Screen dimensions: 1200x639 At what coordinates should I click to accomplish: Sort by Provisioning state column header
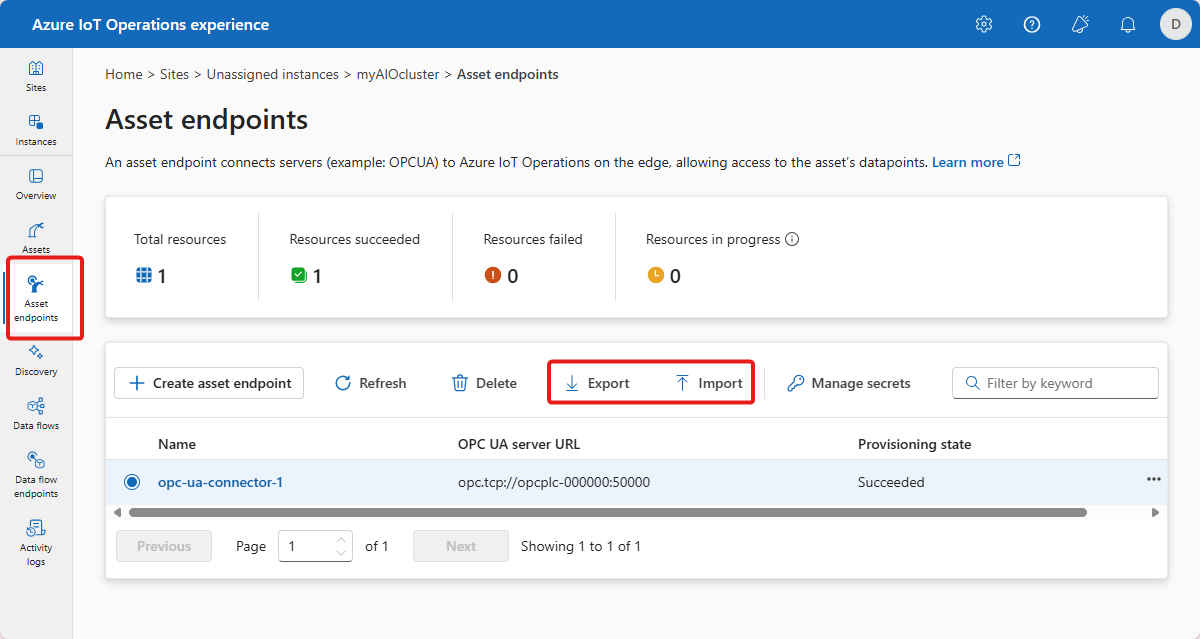[x=914, y=444]
